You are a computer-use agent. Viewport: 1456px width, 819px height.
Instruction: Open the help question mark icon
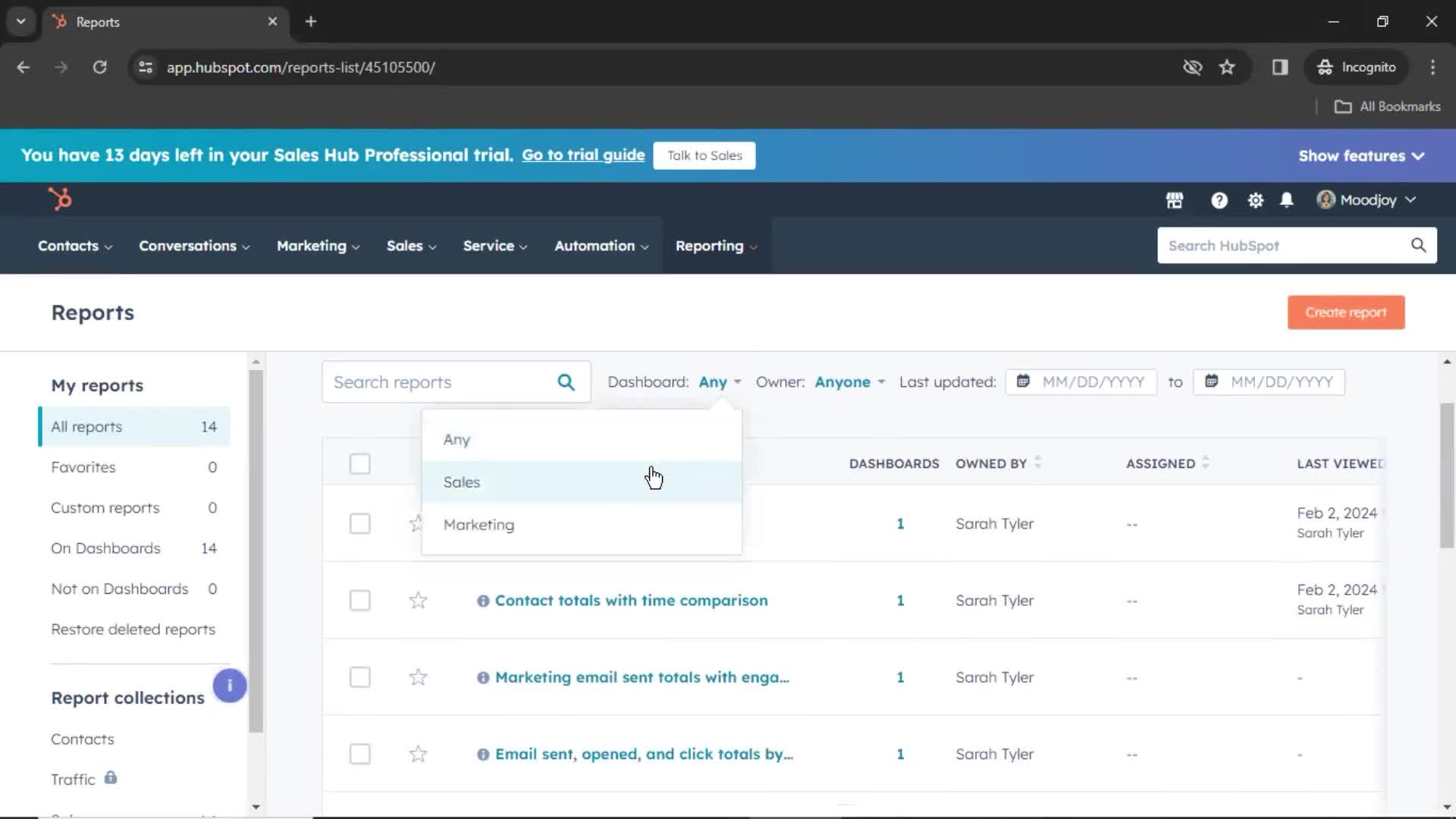1219,200
